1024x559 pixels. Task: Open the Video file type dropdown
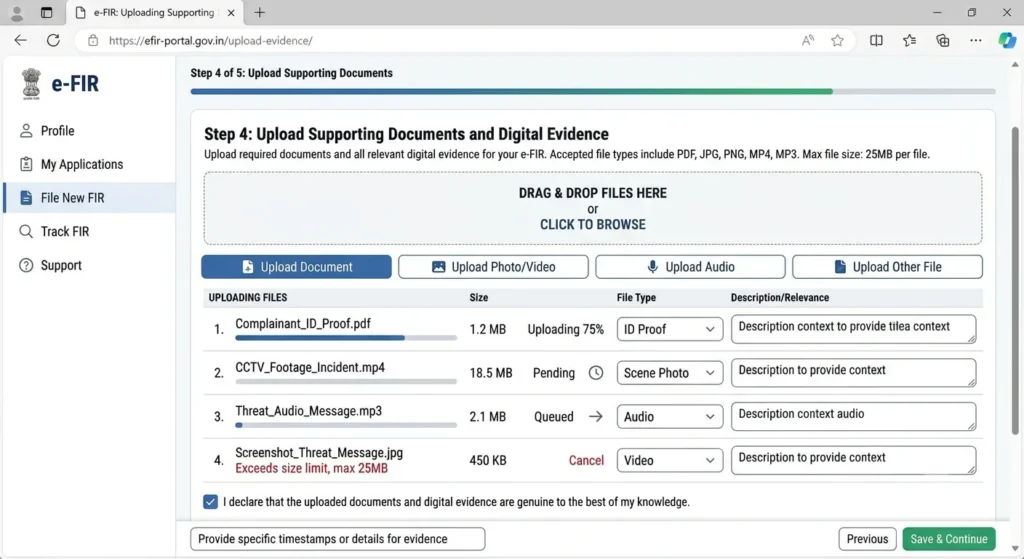tap(669, 460)
